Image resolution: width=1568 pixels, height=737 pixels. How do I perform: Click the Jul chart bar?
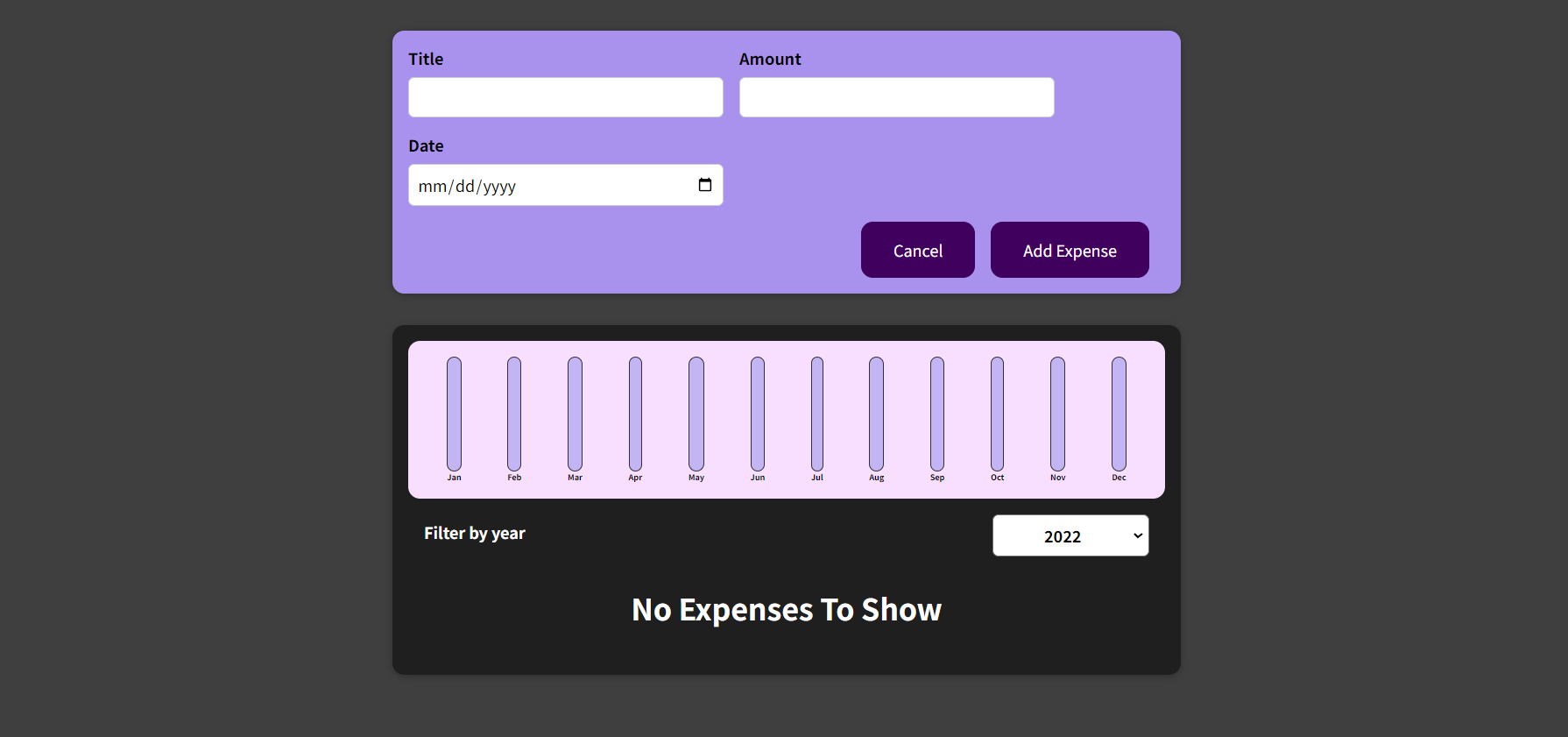click(x=817, y=414)
